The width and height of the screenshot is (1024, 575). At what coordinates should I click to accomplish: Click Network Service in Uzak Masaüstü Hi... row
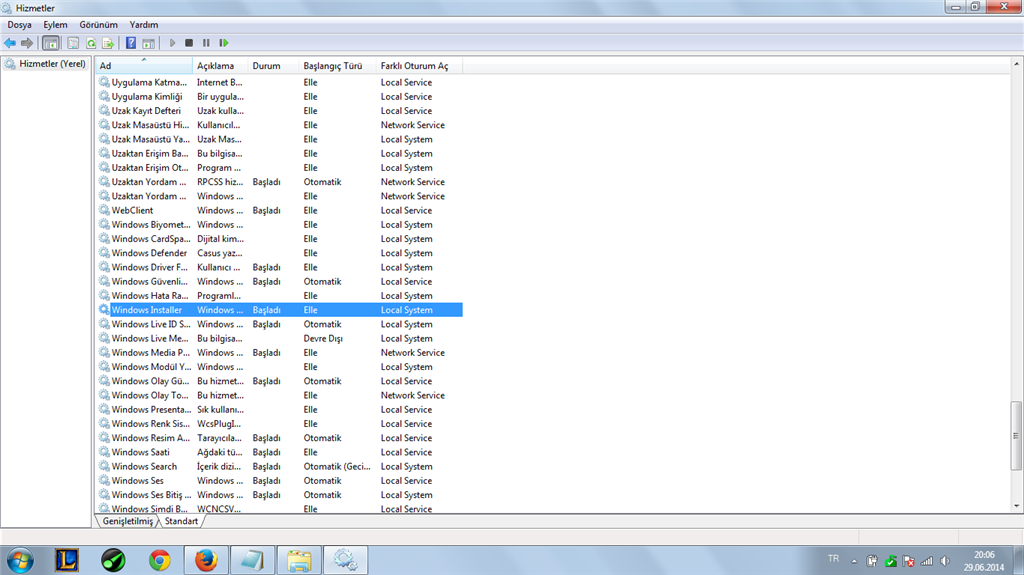412,125
